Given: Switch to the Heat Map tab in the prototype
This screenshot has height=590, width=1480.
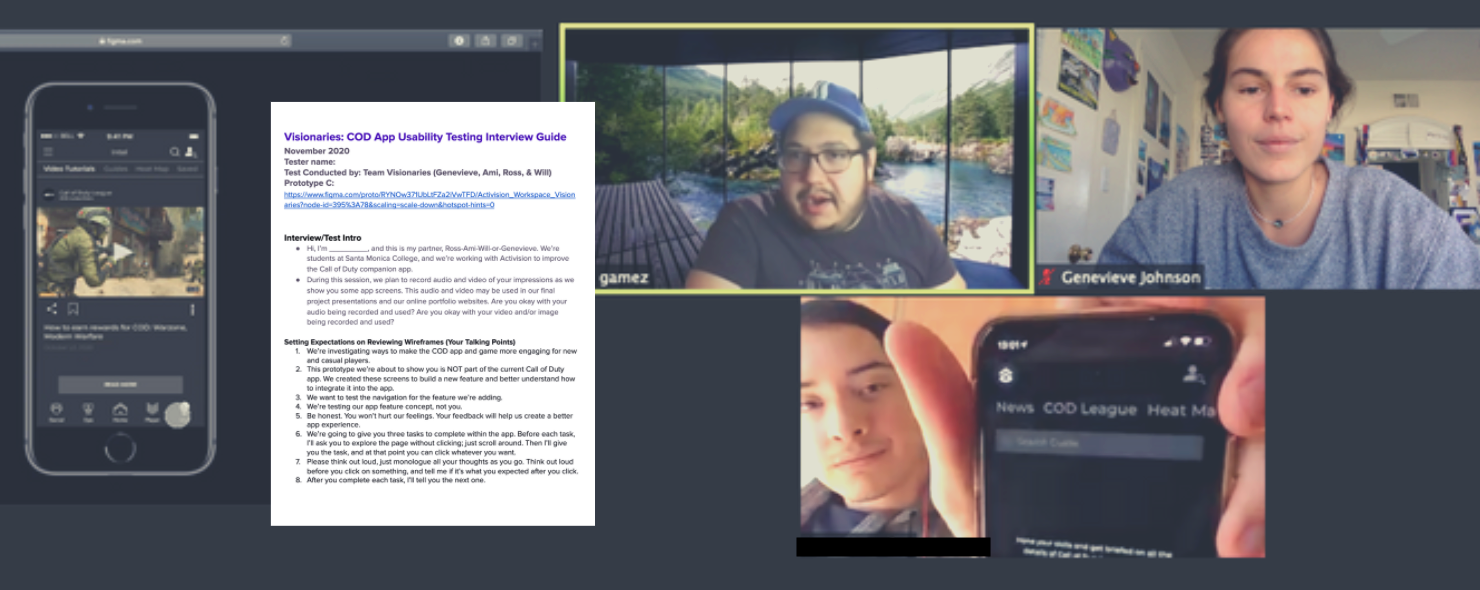Looking at the screenshot, I should pos(152,169).
